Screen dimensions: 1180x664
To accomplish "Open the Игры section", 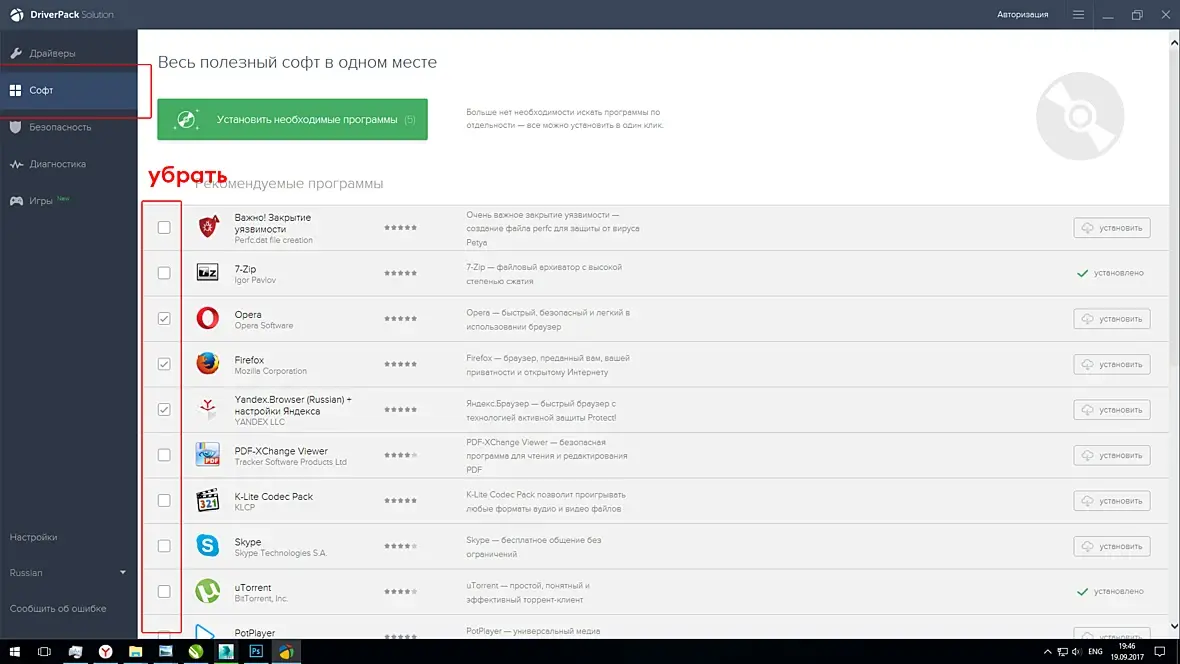I will [68, 201].
